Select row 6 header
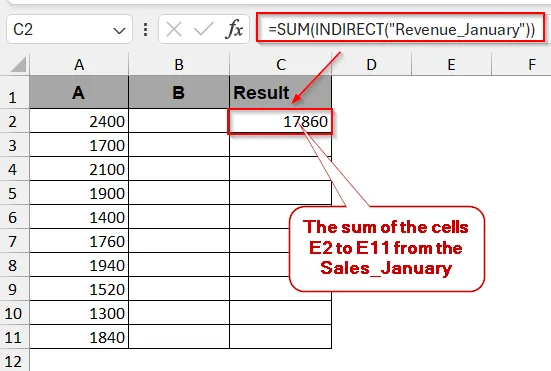Screen dimensions: 551x371 pos(15,216)
